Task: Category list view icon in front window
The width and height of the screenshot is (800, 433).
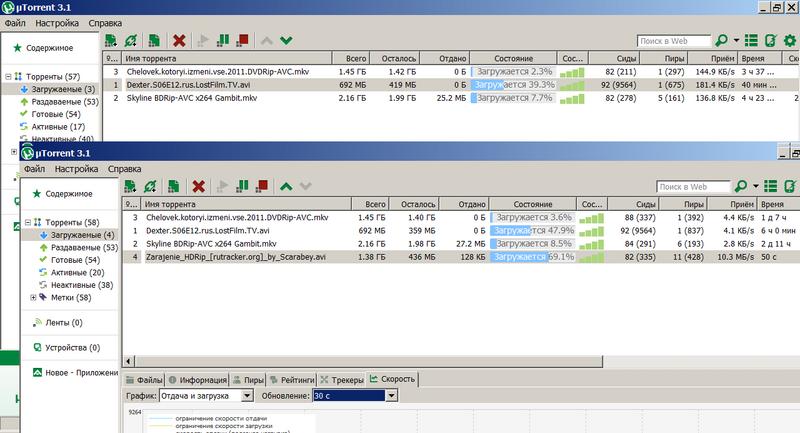Action: [770, 186]
